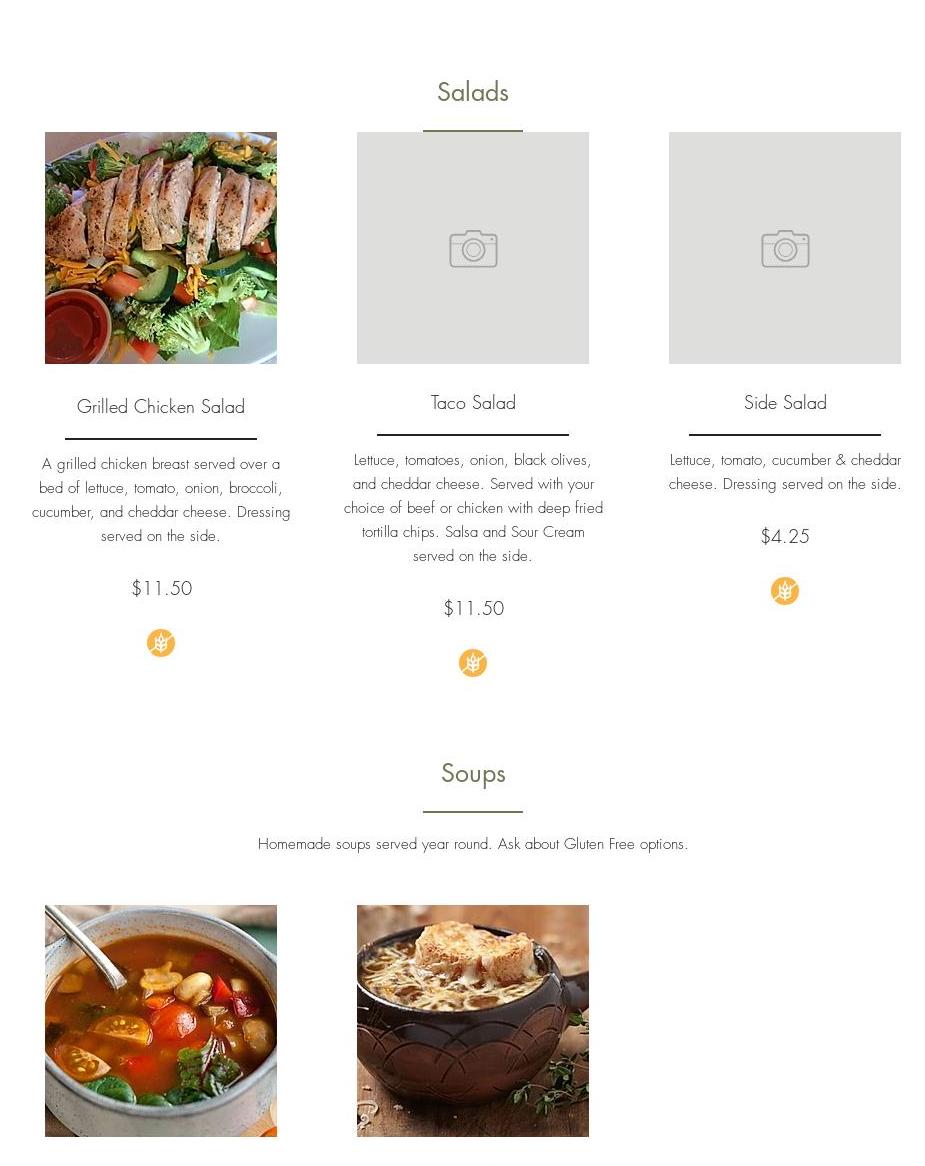The height and width of the screenshot is (1166, 925).
Task: Click the $4.25 Side Salad price
Action: [x=784, y=536]
